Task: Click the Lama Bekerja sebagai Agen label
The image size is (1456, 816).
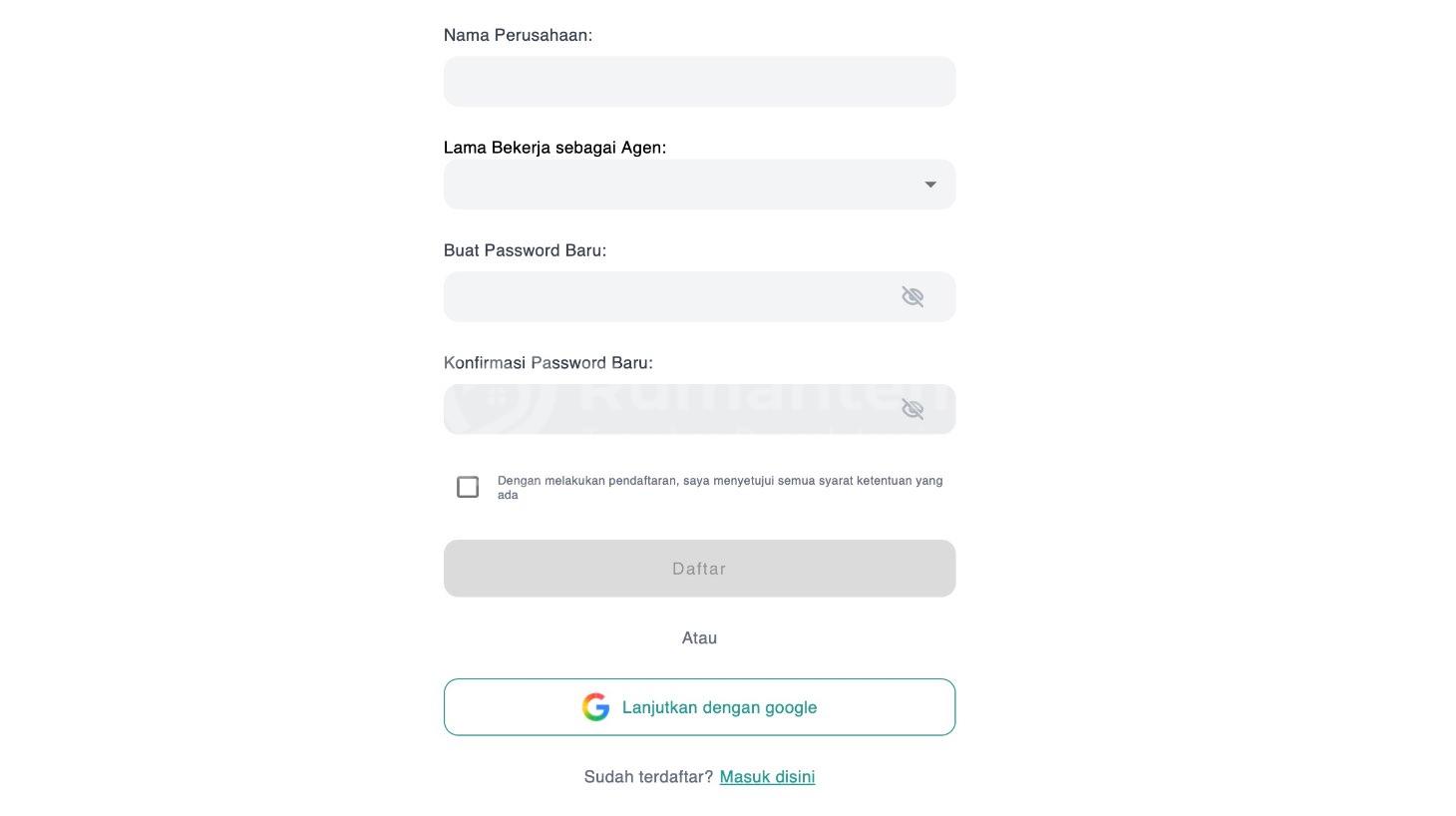Action: pos(554,148)
